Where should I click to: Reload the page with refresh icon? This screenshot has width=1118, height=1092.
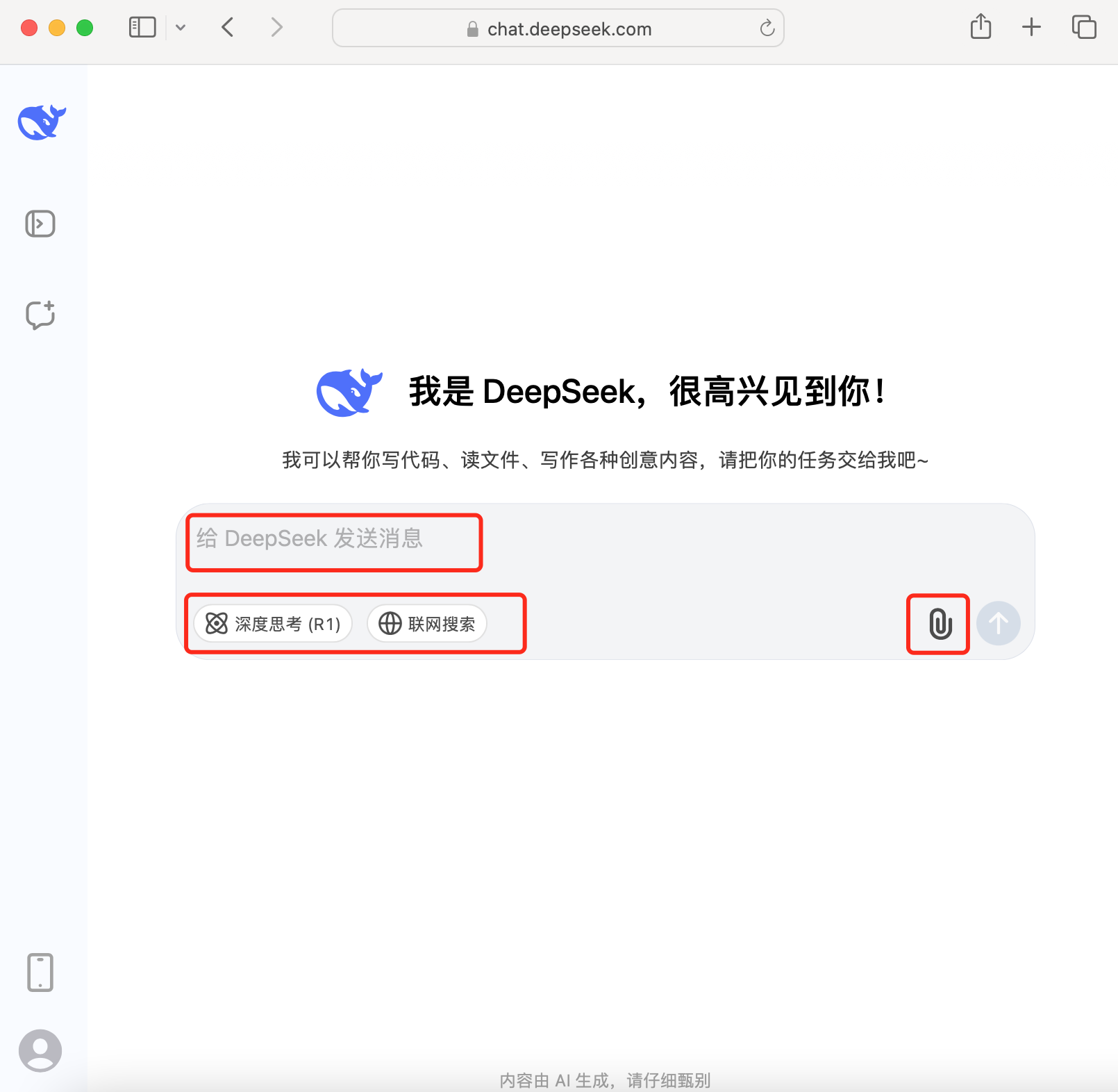[767, 28]
